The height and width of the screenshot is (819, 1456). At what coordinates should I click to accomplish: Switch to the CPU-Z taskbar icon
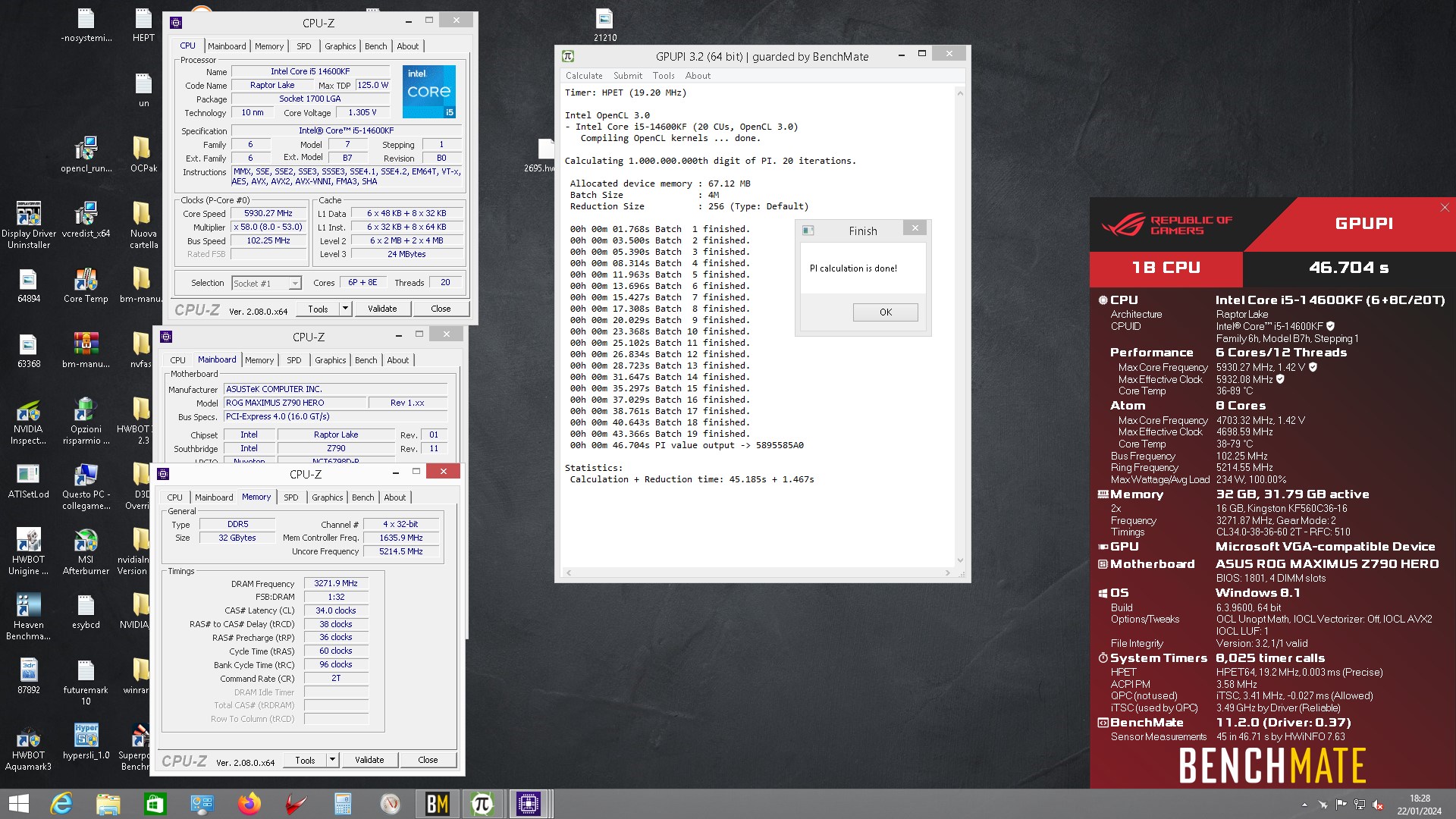tap(529, 804)
